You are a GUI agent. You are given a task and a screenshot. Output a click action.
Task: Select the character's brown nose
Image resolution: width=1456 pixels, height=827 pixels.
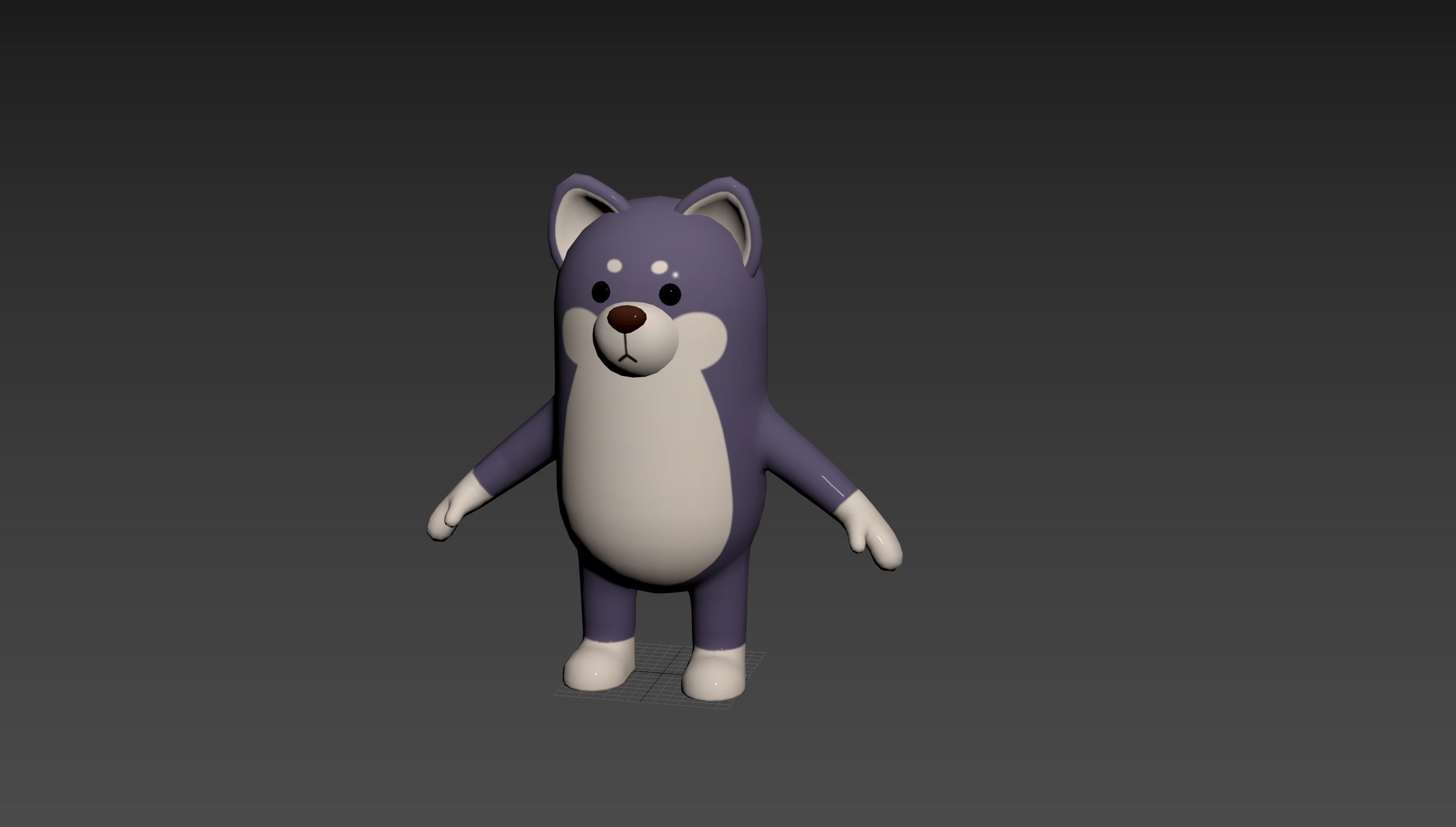point(627,319)
